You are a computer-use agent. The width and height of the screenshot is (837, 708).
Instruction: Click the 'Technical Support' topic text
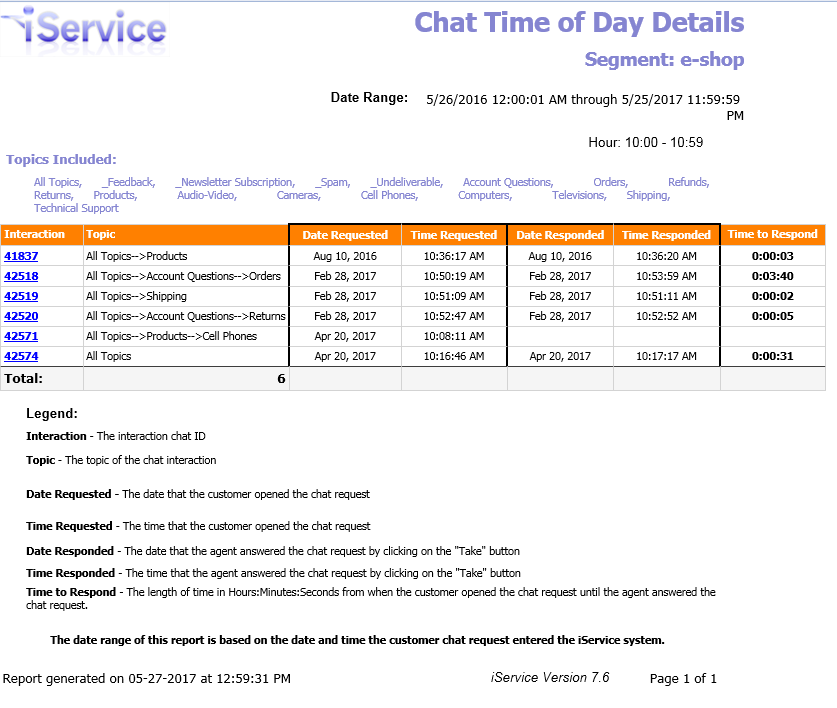[76, 208]
